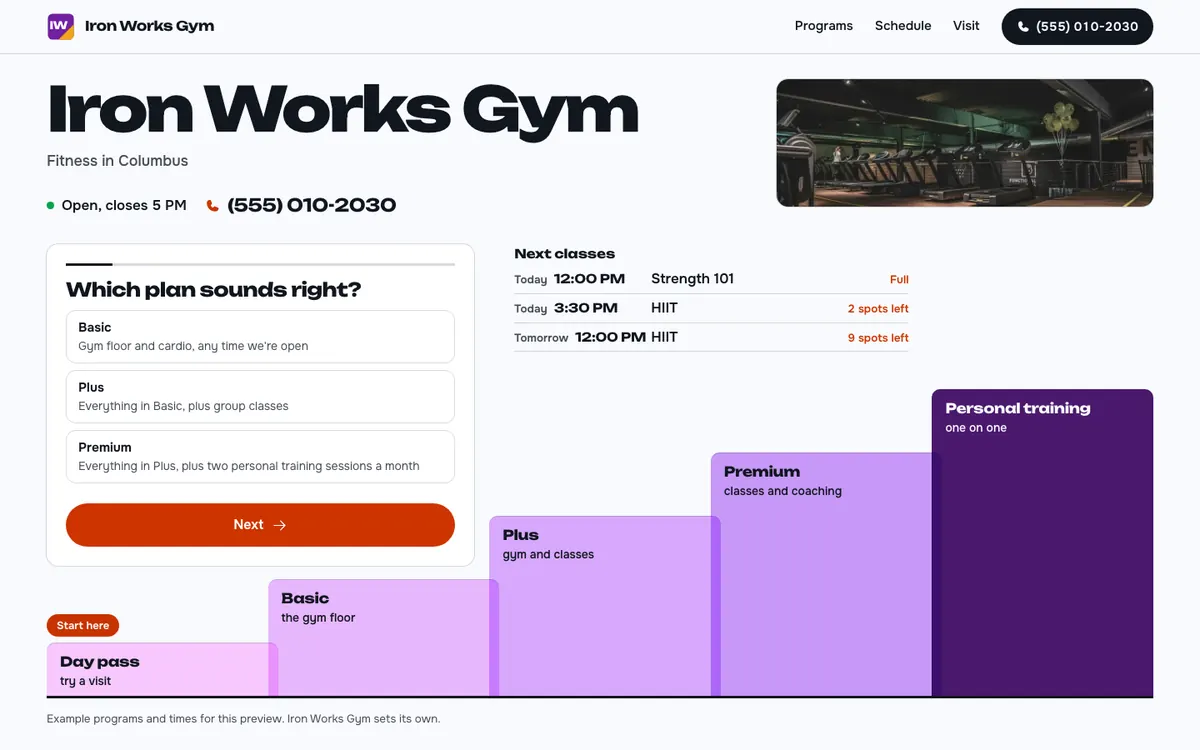
Task: Click the quiz progress bar
Action: 260,264
